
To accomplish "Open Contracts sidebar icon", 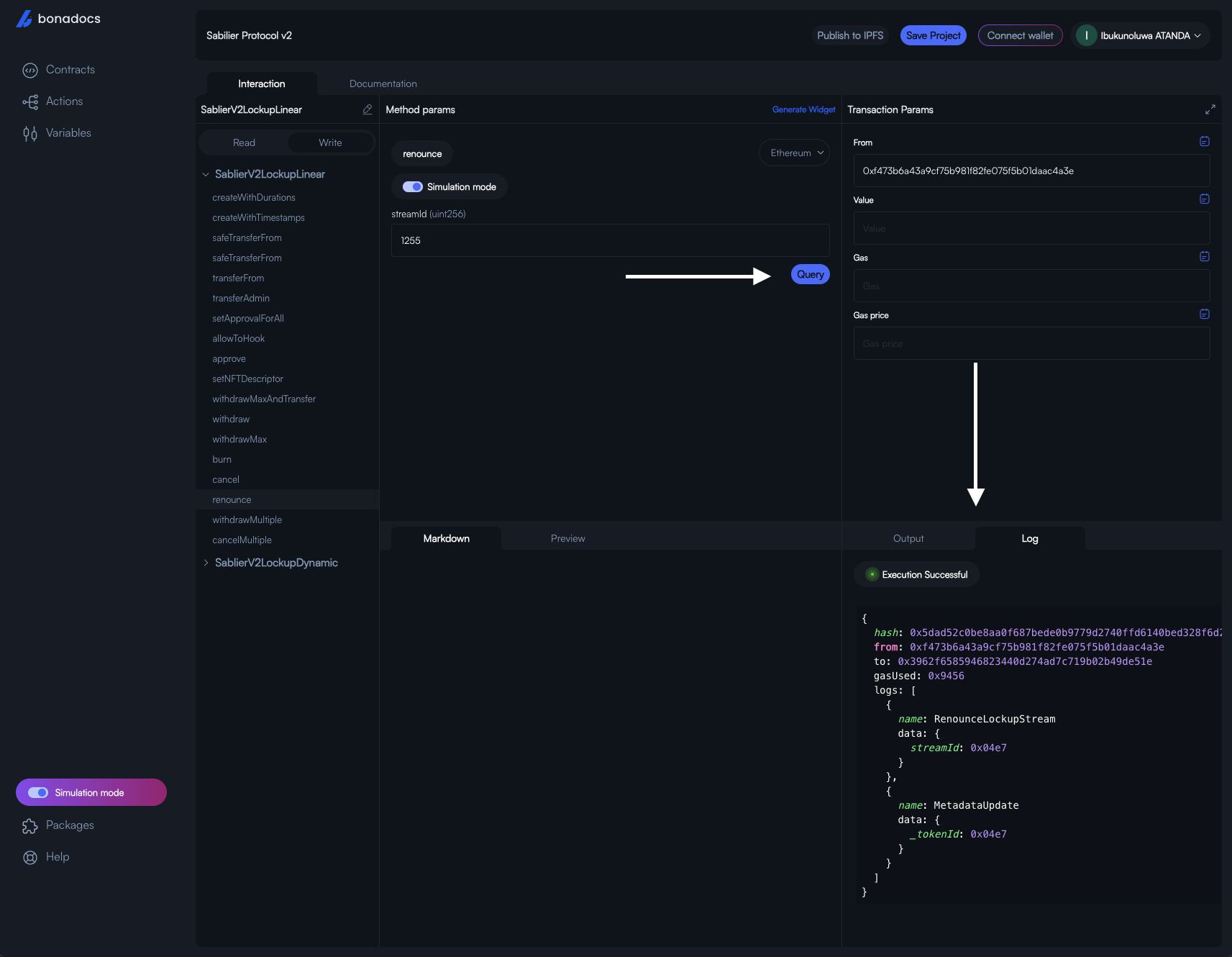I will (30, 70).
